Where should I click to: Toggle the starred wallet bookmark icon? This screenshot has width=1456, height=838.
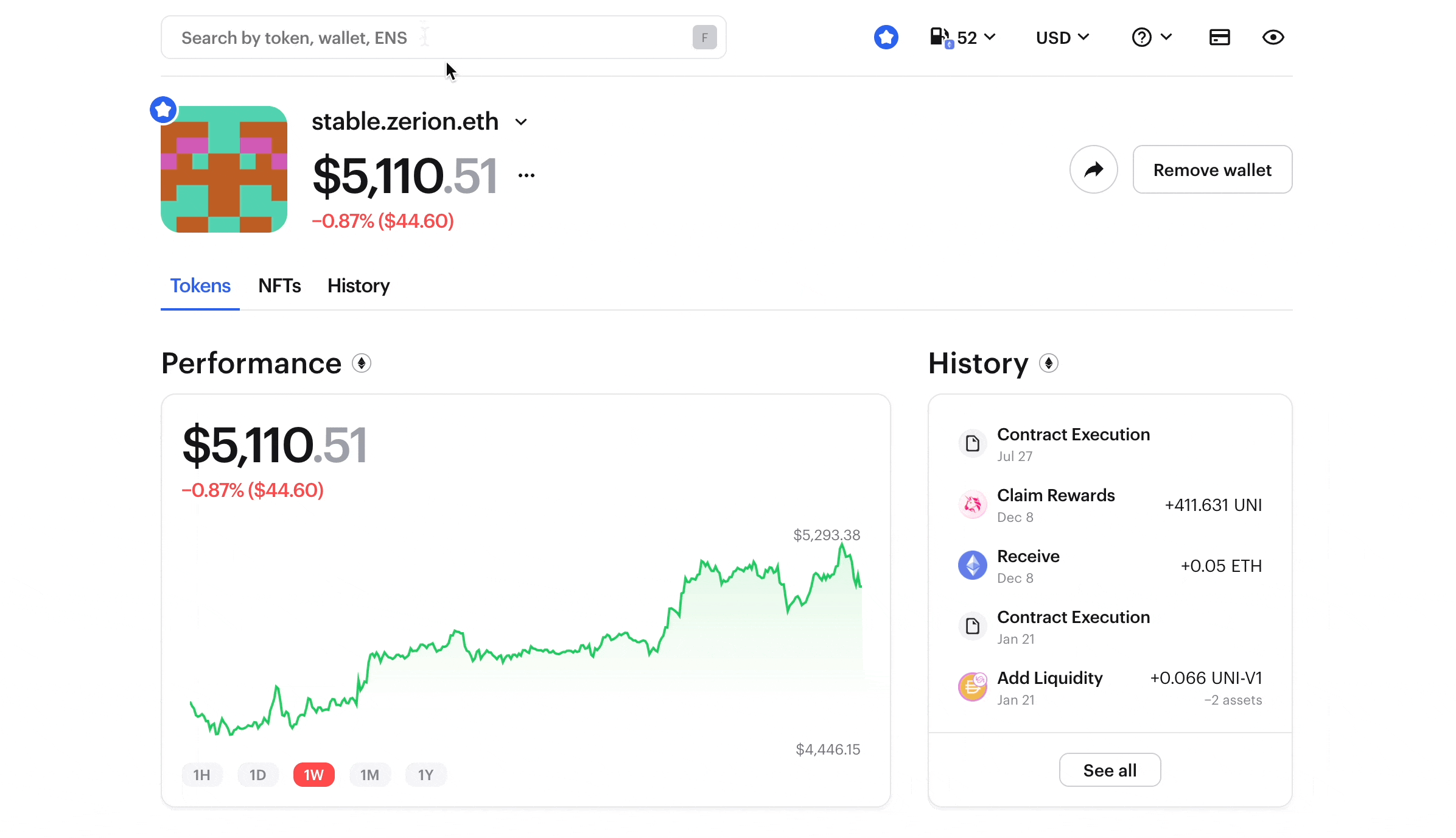click(x=163, y=108)
